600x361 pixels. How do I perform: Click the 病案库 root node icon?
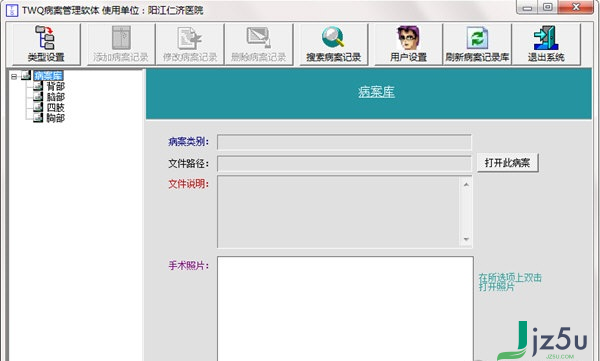coord(26,75)
